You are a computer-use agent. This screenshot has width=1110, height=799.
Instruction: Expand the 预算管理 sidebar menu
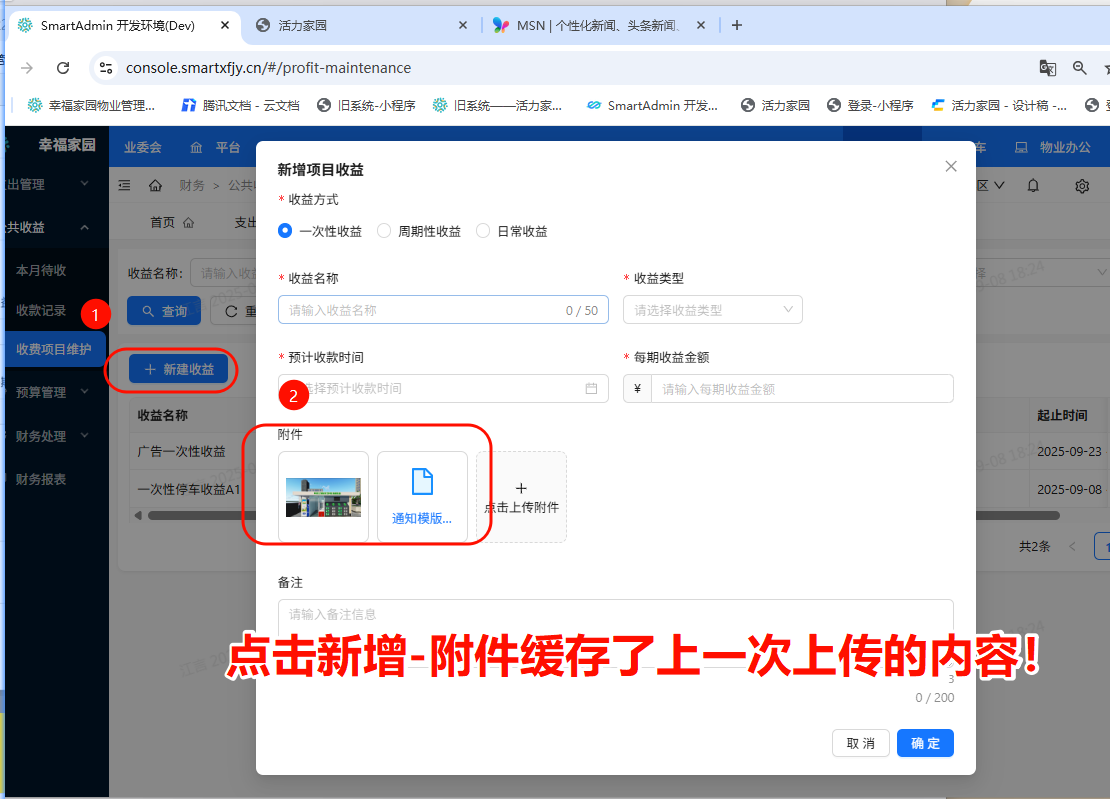click(55, 392)
